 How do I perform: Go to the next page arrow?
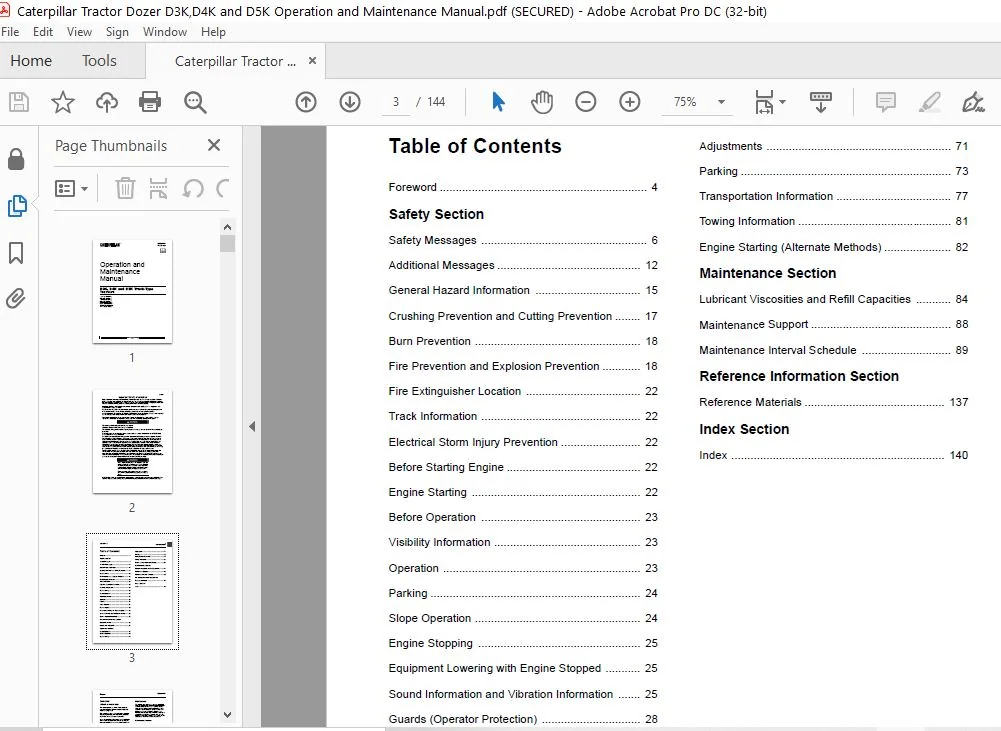[x=350, y=102]
